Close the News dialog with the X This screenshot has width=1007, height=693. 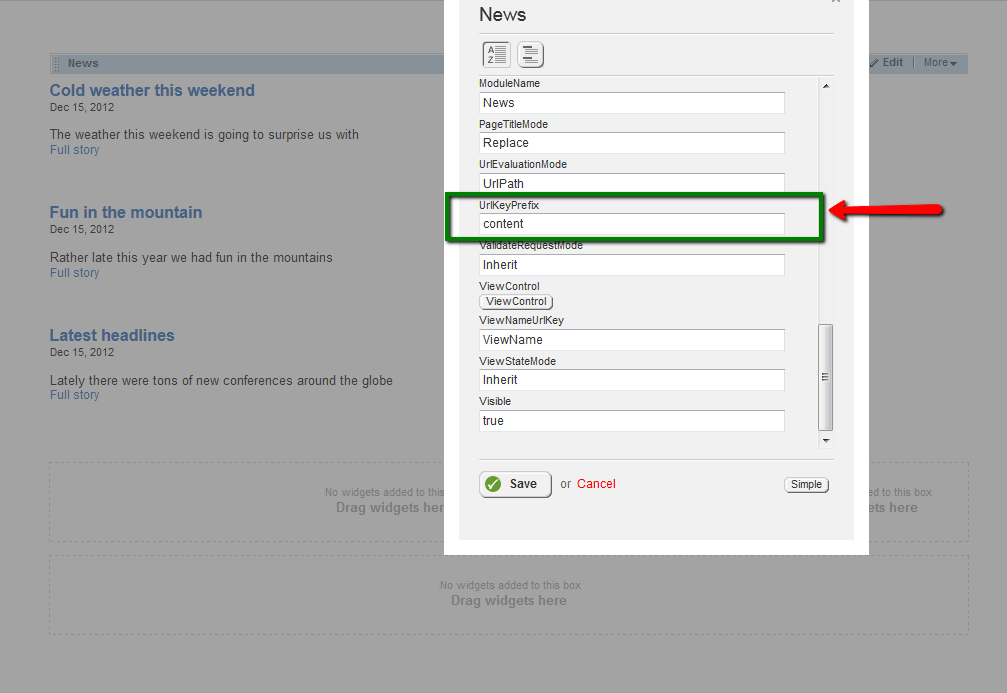(x=836, y=2)
